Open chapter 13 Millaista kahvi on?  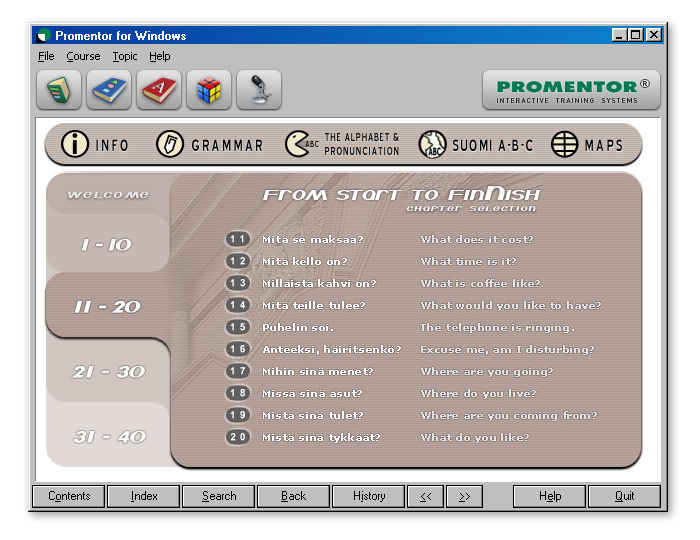(318, 283)
